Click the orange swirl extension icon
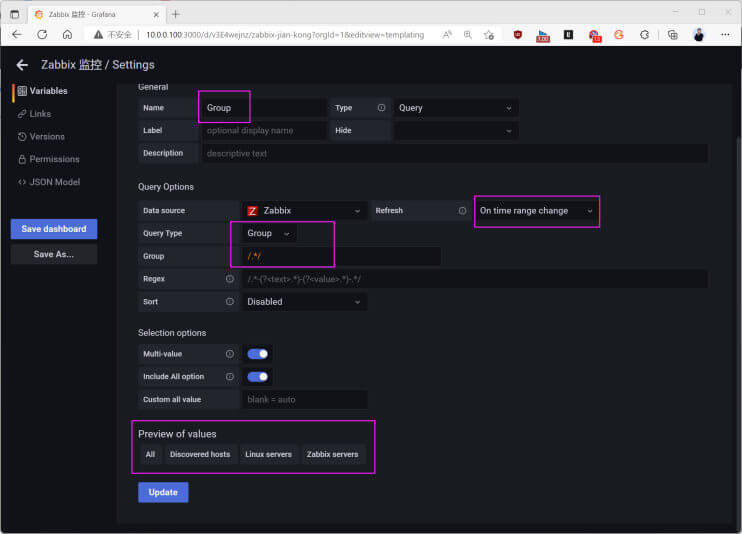Viewport: 742px width, 534px height. 619,35
